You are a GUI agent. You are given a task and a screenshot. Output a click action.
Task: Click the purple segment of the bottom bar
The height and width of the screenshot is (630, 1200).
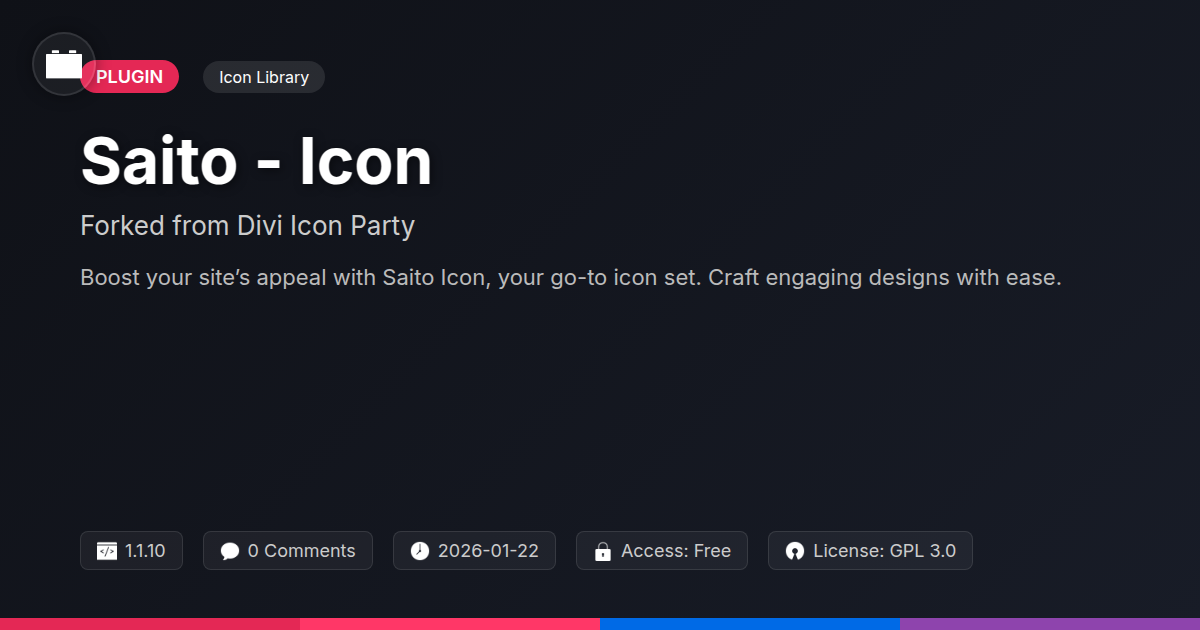[x=1050, y=623]
